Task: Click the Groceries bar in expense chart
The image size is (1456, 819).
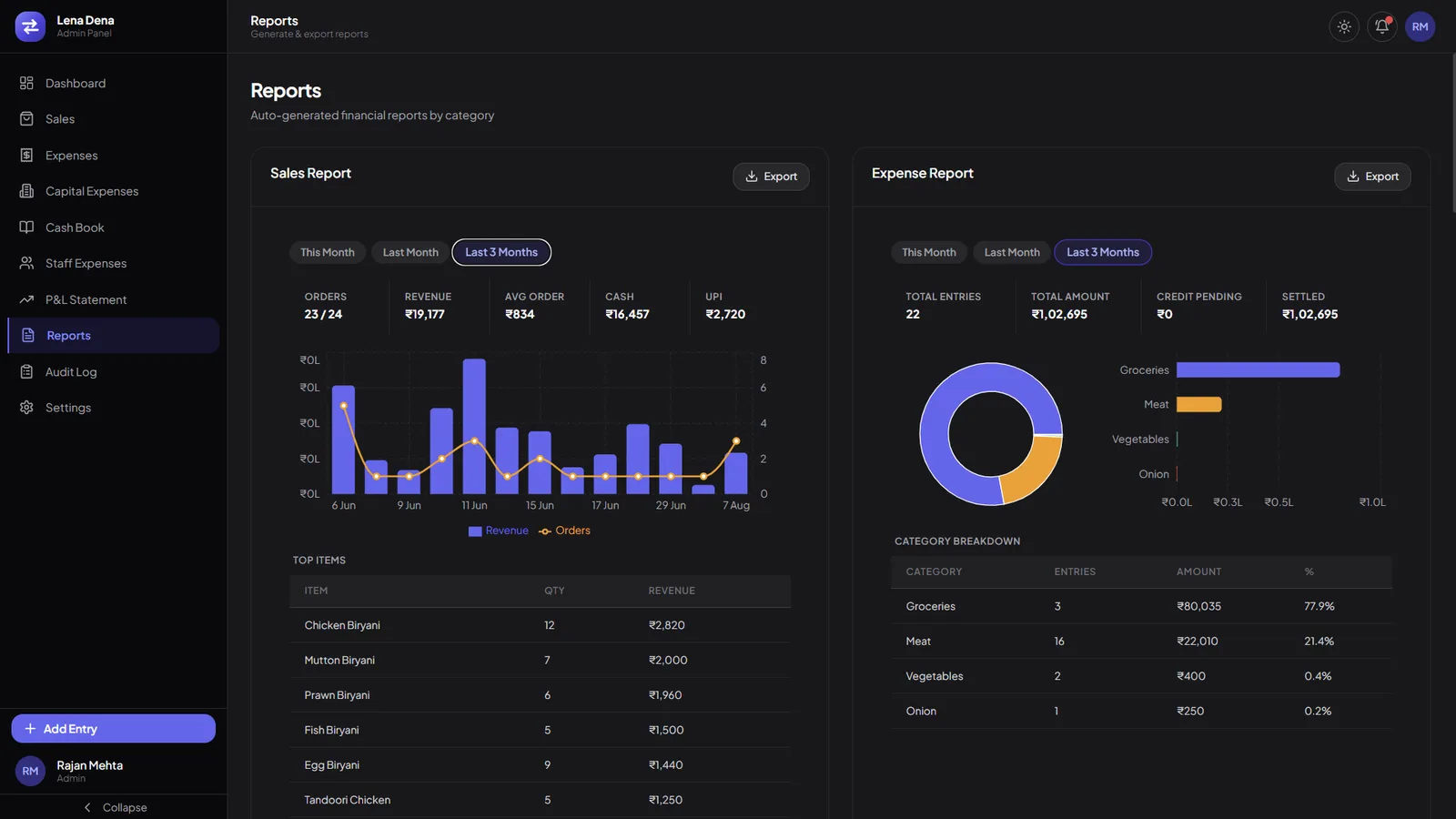Action: pyautogui.click(x=1258, y=369)
